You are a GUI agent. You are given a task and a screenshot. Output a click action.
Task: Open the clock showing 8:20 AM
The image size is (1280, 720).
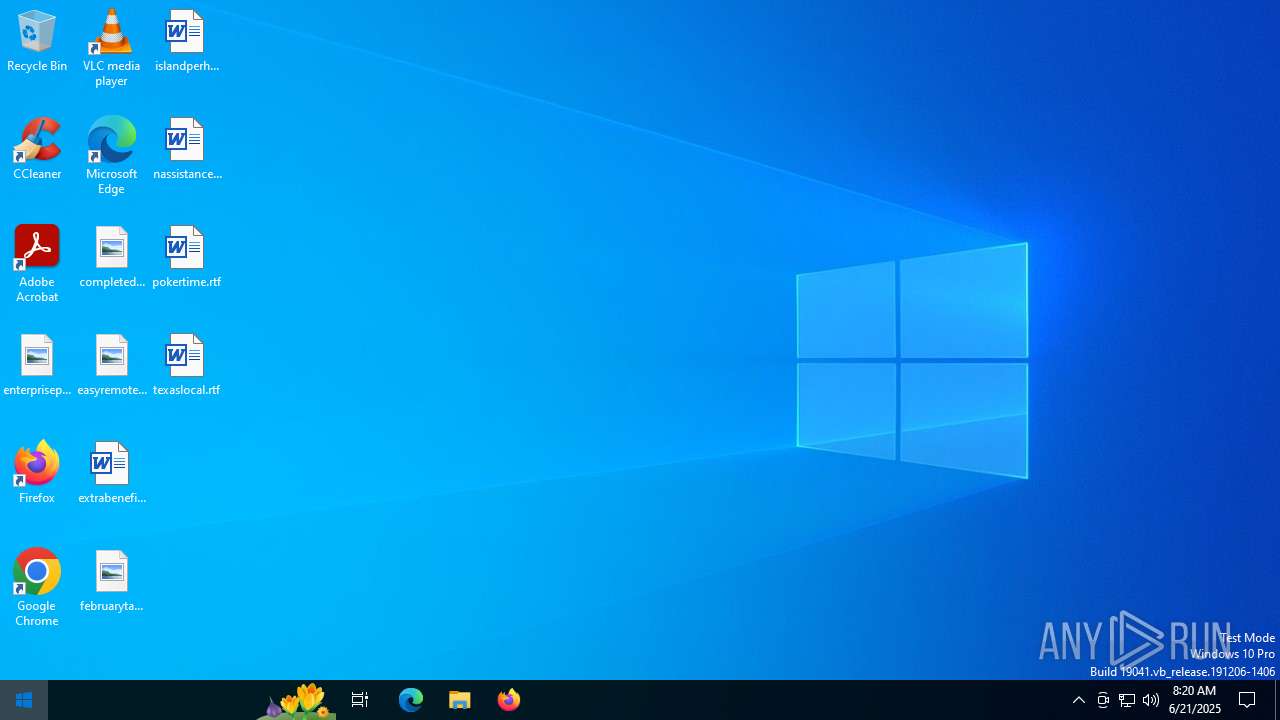1195,700
